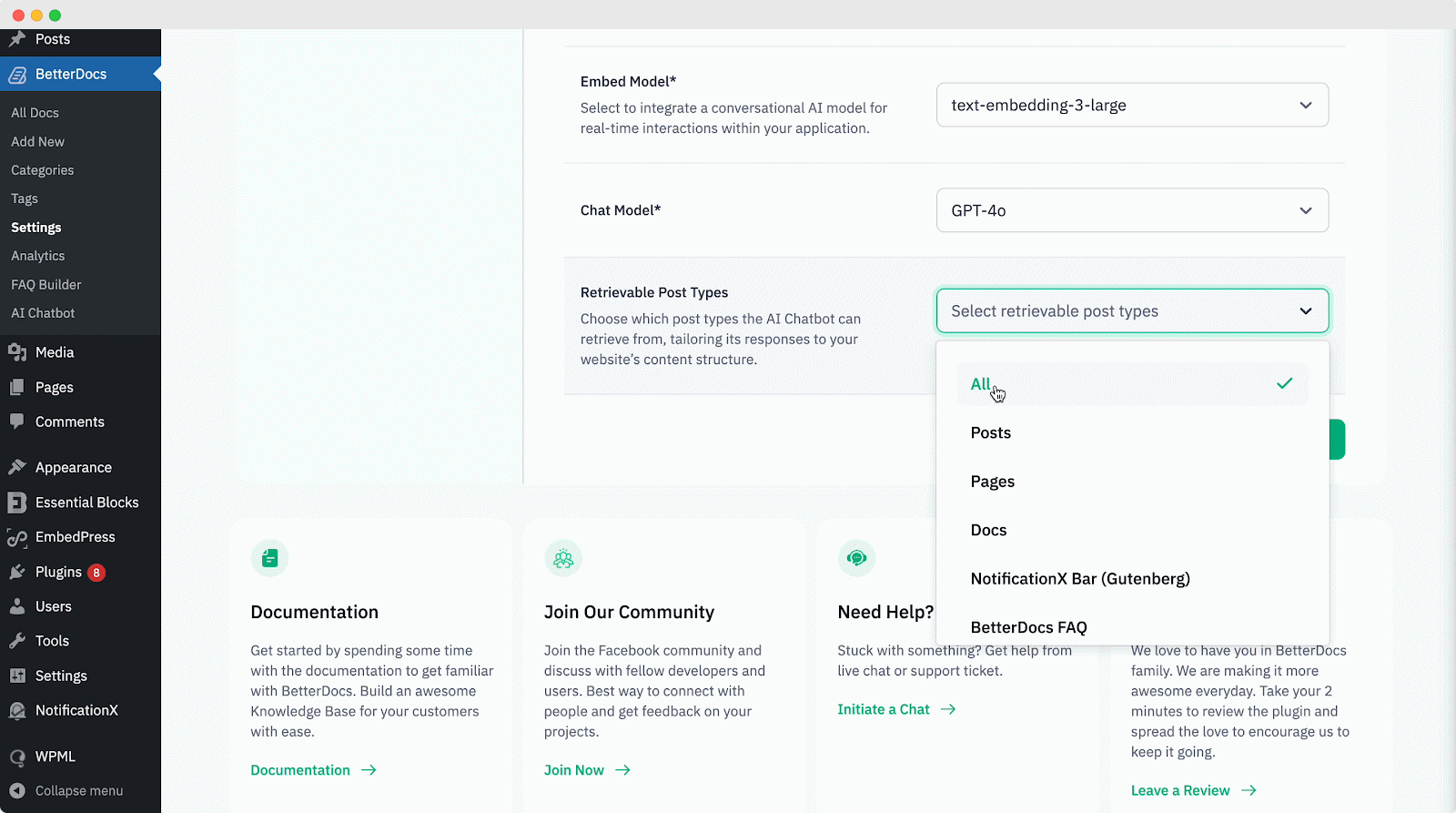Click the Comments bubble icon
This screenshot has height=813, width=1456.
pyautogui.click(x=17, y=422)
